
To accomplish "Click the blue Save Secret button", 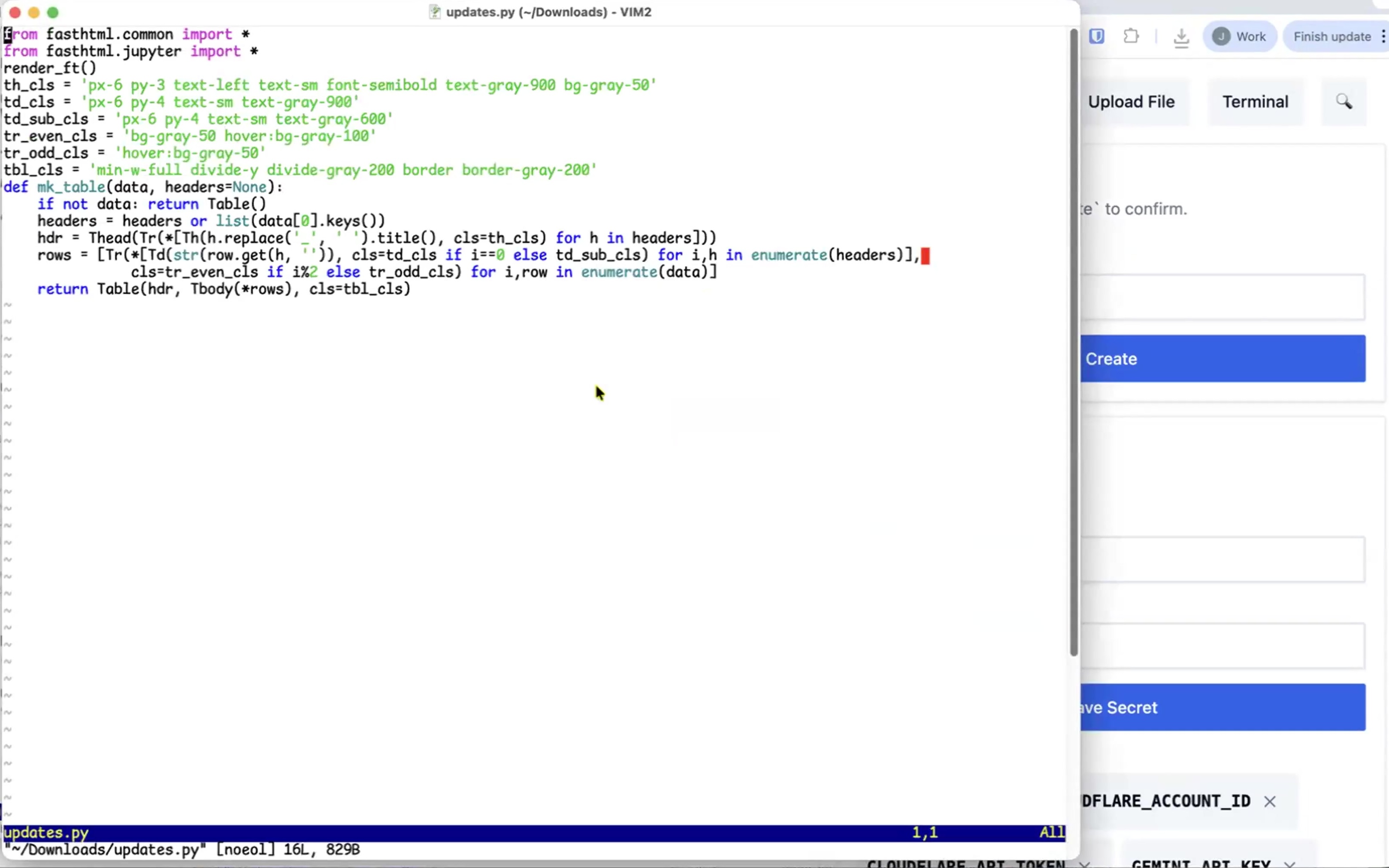I will (x=1223, y=707).
